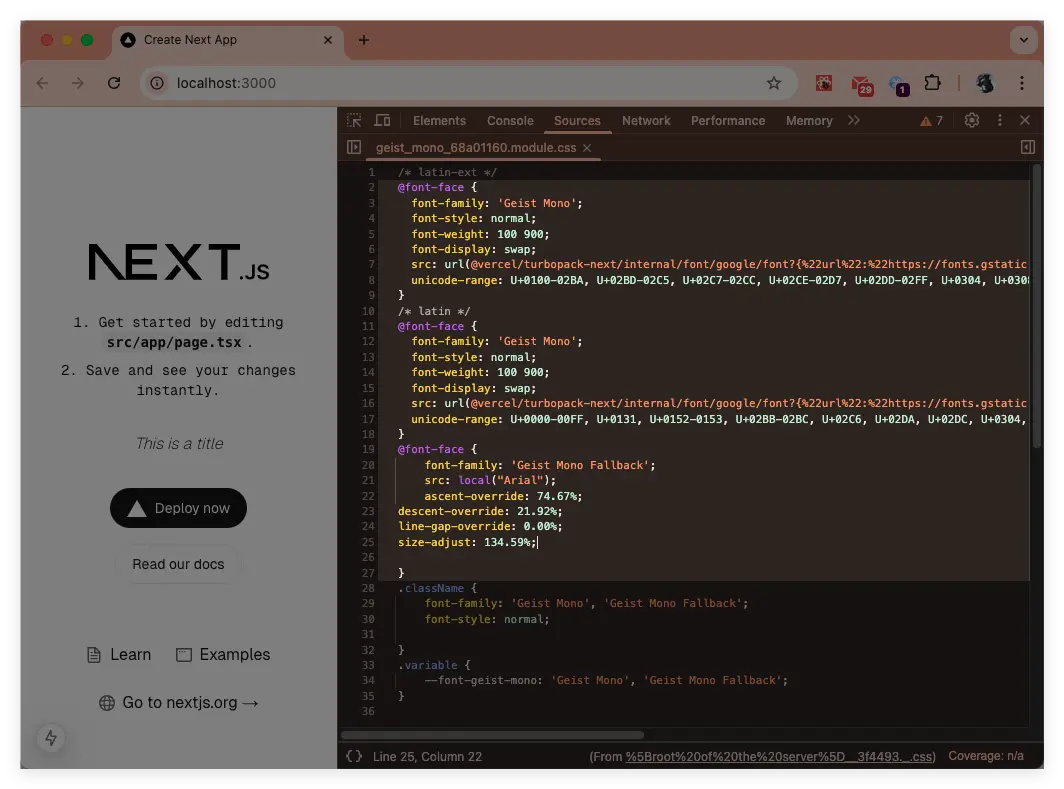View site information icon in address bar

point(157,83)
